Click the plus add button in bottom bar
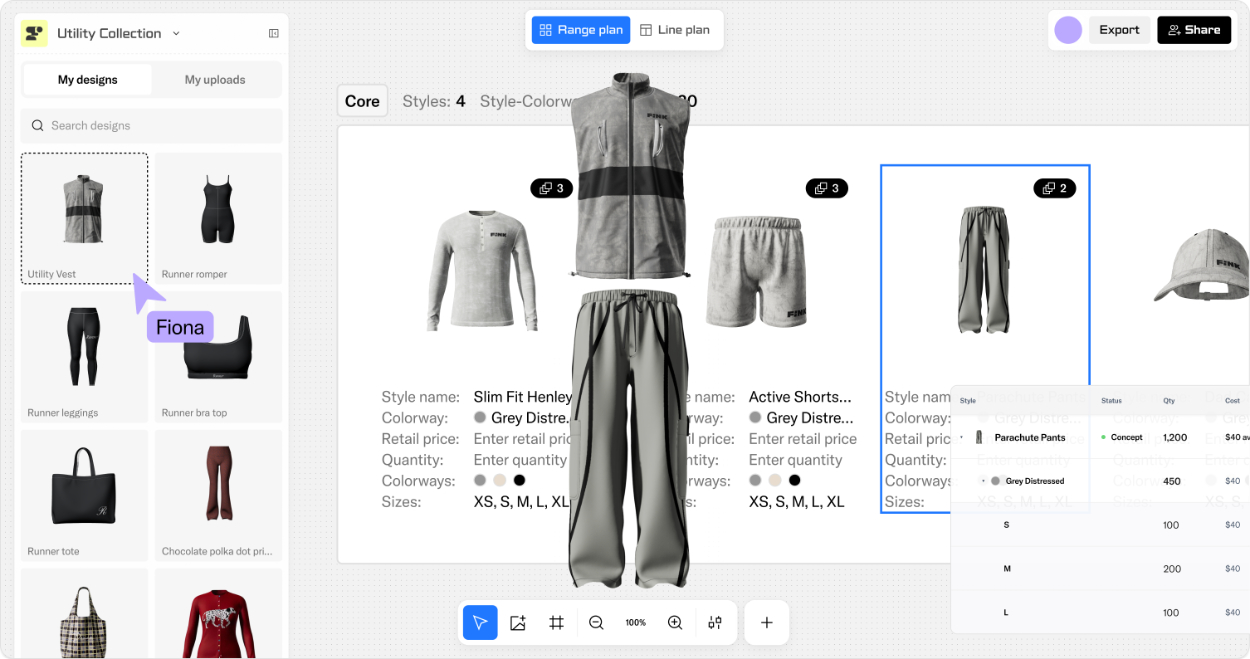 coord(767,622)
